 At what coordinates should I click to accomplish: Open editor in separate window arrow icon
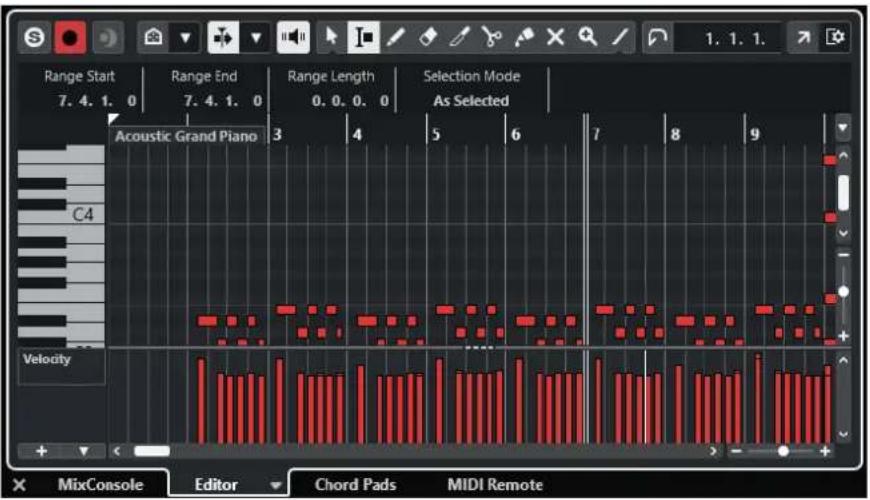tap(803, 38)
